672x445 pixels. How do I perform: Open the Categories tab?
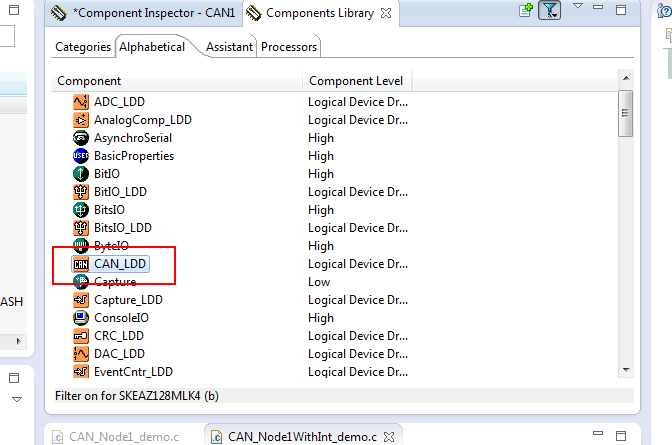tap(83, 47)
